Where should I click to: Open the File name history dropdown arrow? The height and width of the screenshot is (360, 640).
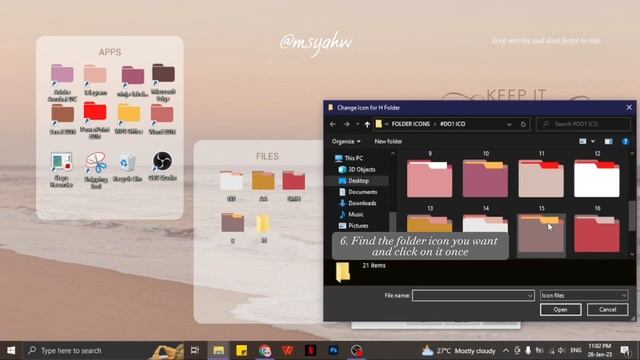point(530,296)
